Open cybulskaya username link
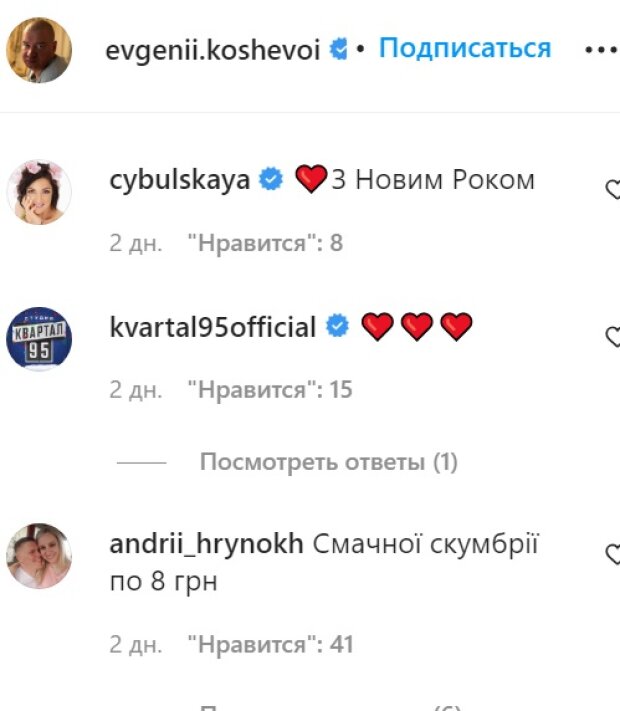This screenshot has height=711, width=620. (180, 180)
